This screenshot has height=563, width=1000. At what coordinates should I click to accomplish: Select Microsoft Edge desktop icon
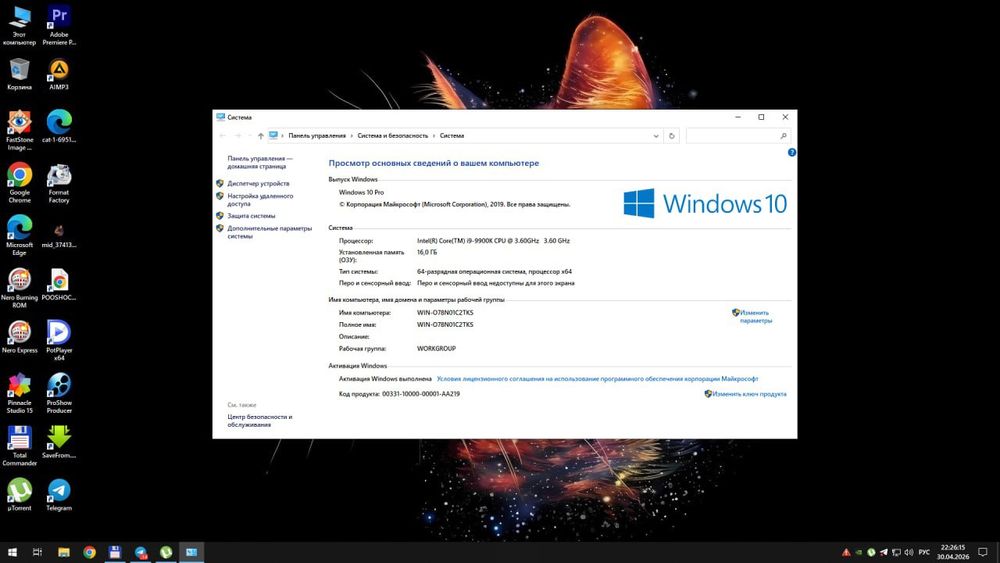(x=19, y=236)
